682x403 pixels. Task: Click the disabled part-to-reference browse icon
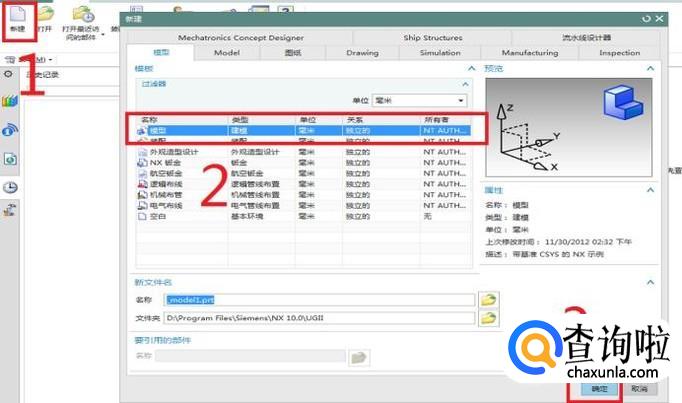point(359,357)
